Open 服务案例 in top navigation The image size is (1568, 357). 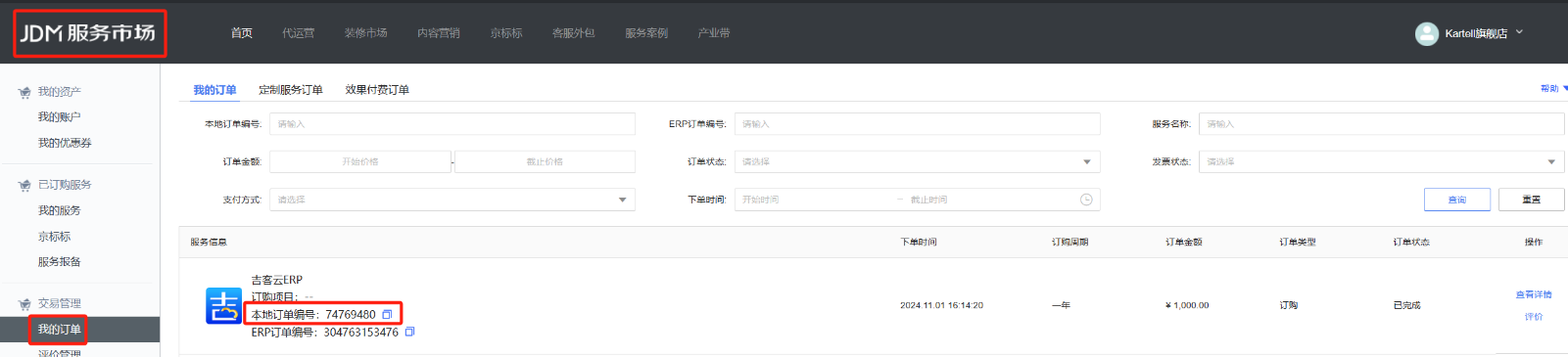646,33
